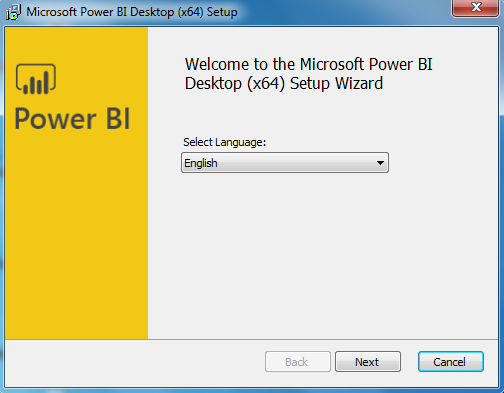Click the 'Power BI' text on banner
This screenshot has height=393, width=504.
tap(72, 119)
